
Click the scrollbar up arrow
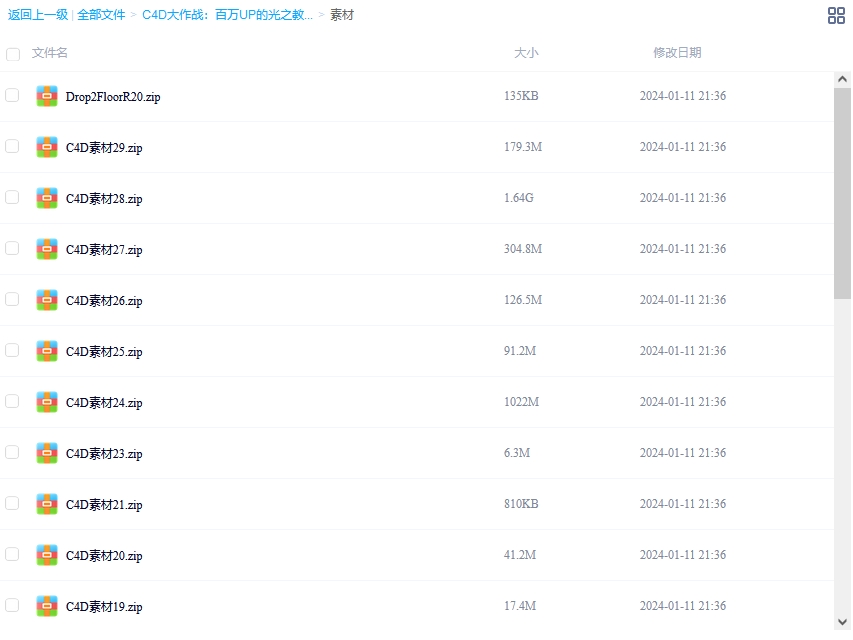tap(842, 79)
